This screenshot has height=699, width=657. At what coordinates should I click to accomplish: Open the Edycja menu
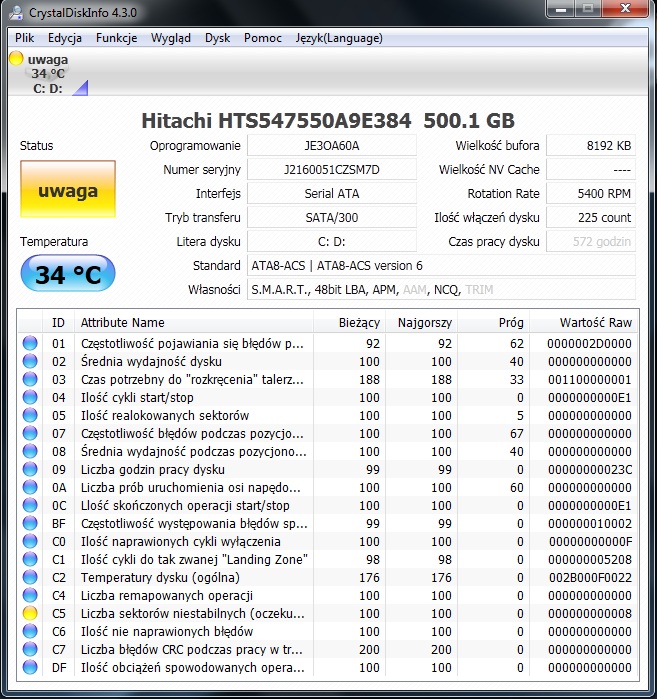(x=65, y=38)
